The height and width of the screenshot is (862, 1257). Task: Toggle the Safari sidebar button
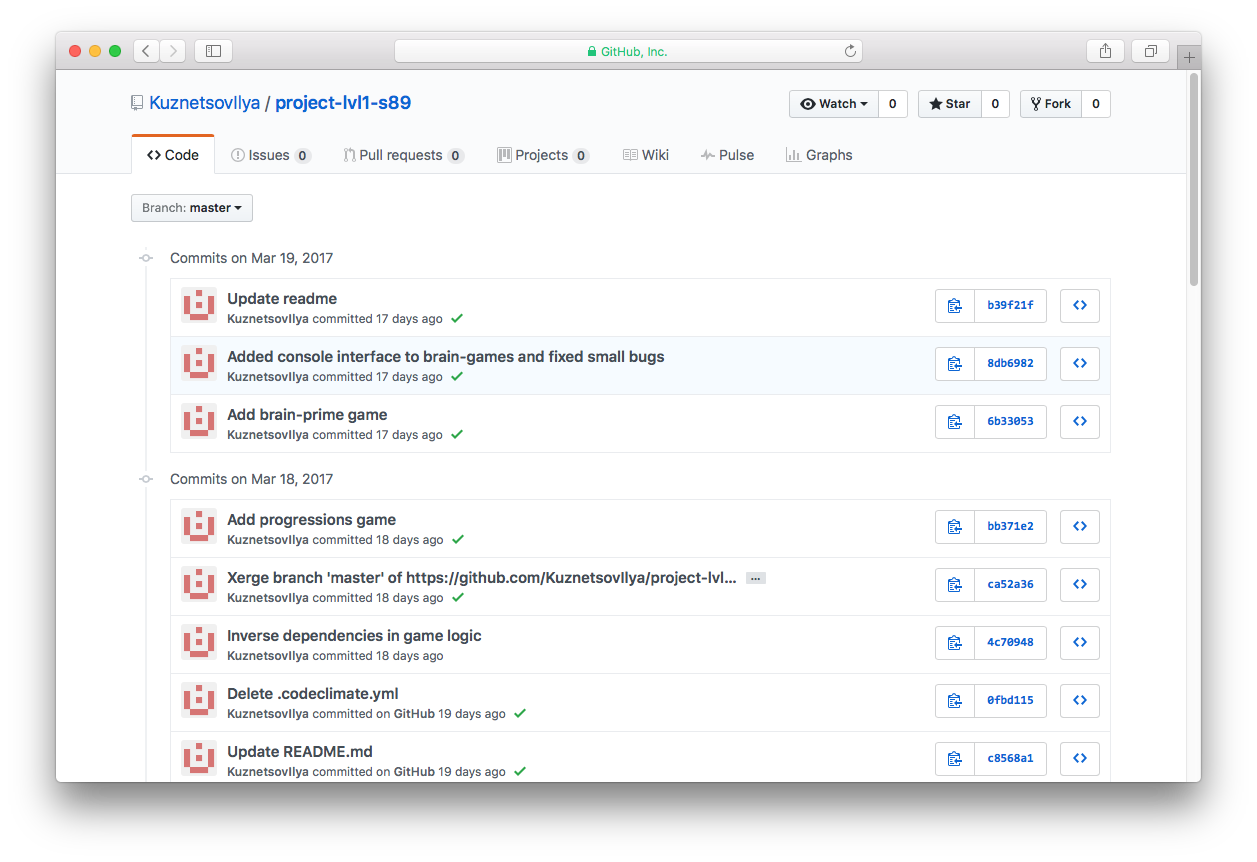pos(213,51)
